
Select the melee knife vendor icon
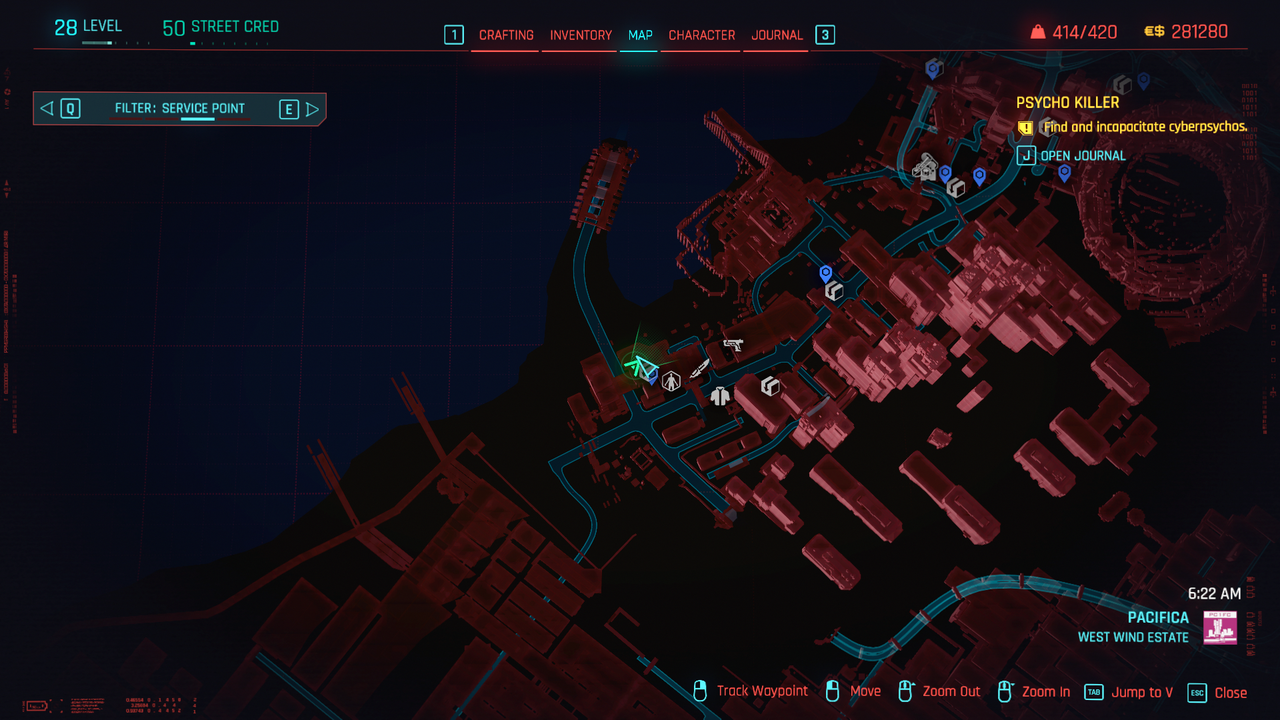tap(699, 369)
